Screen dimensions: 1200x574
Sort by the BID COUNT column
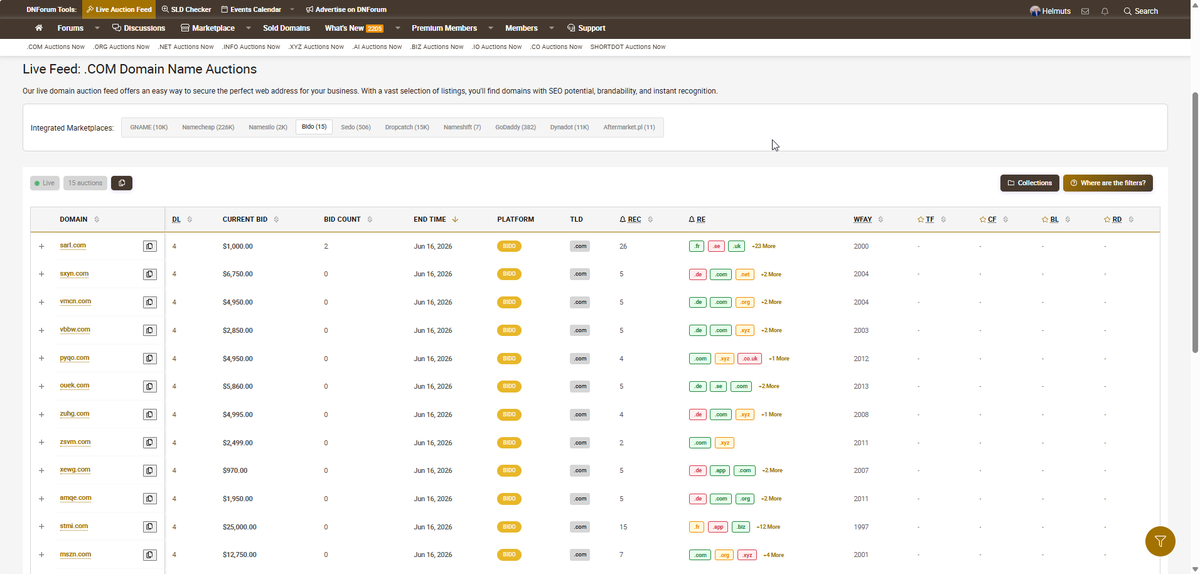[x=348, y=219]
